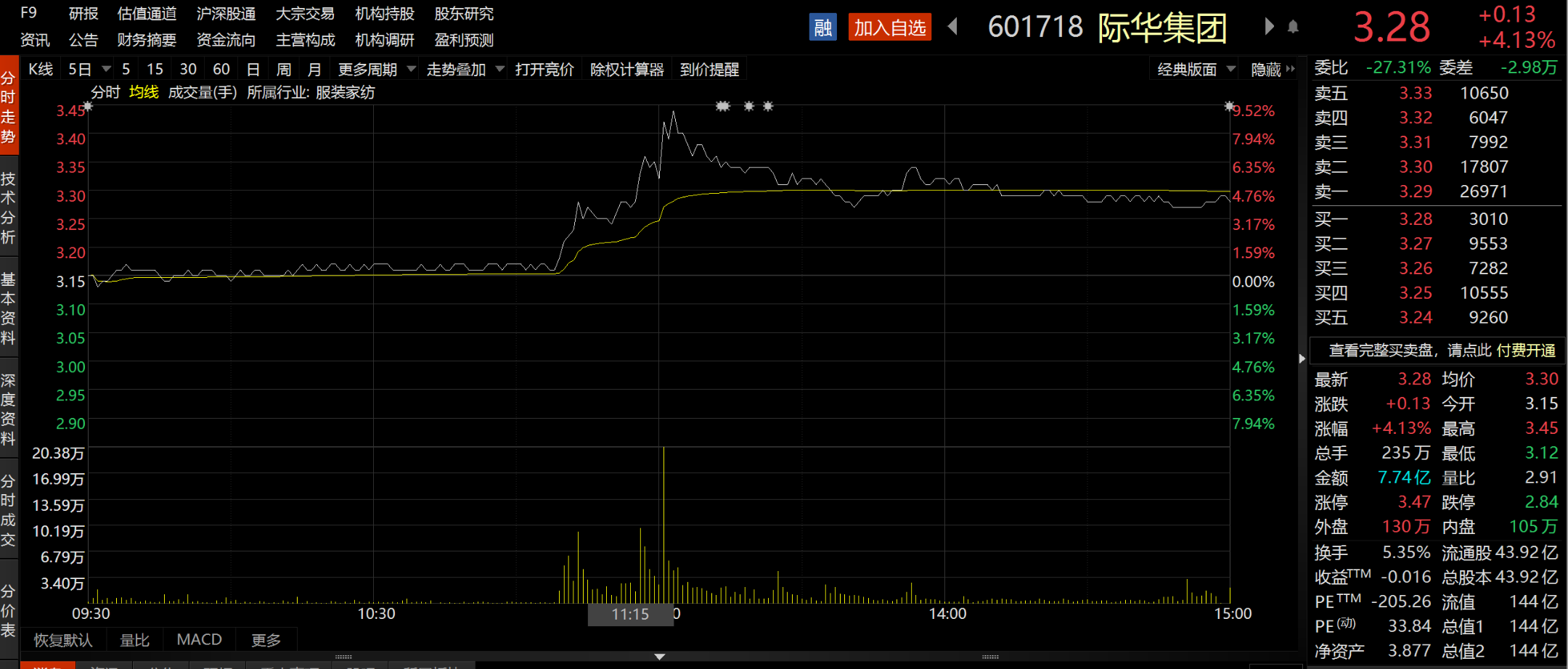Click the bell alert icon beside stock name

tap(1293, 27)
